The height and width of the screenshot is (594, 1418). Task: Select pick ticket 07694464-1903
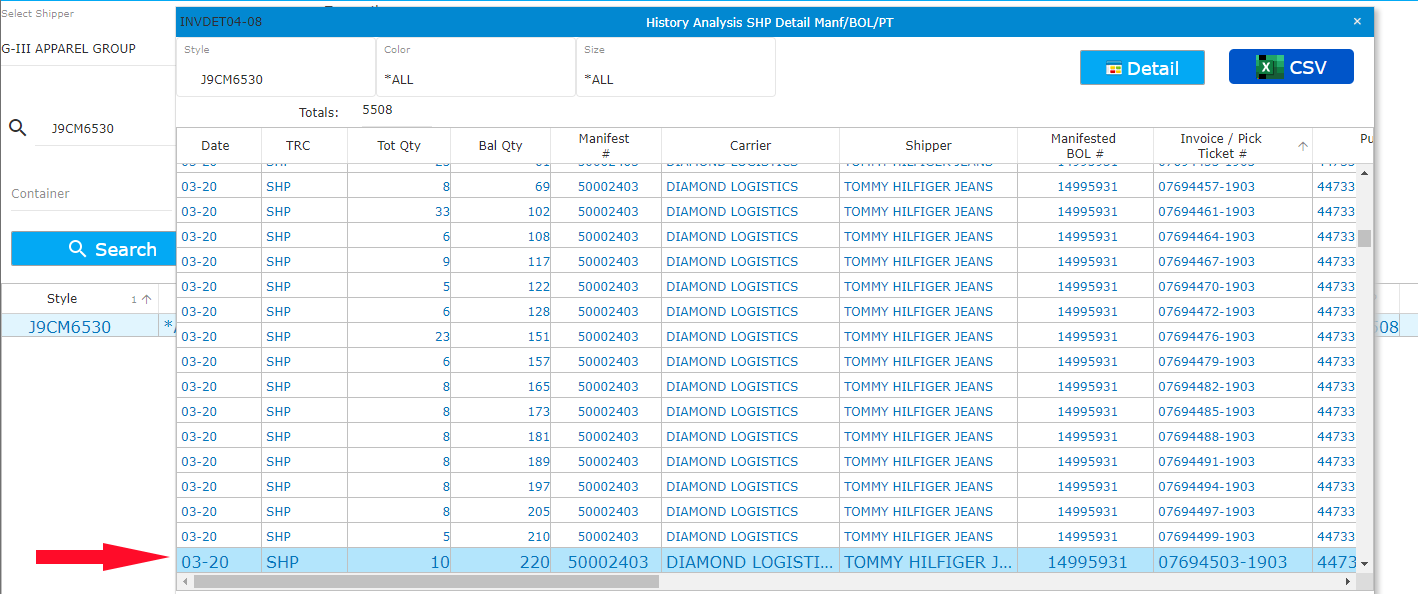click(x=1206, y=236)
